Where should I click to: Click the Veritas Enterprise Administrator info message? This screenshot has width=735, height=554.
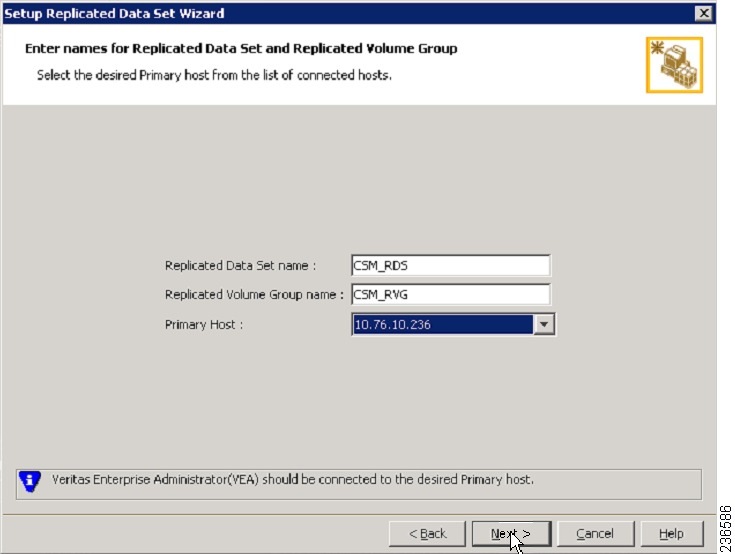click(292, 479)
